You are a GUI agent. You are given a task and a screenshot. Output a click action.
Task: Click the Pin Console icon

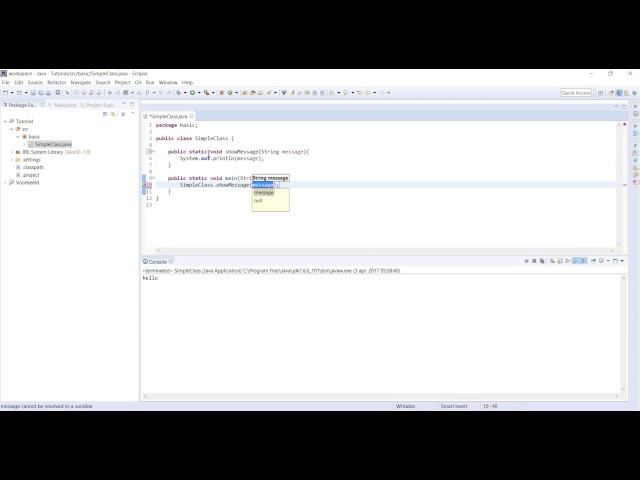[593, 261]
